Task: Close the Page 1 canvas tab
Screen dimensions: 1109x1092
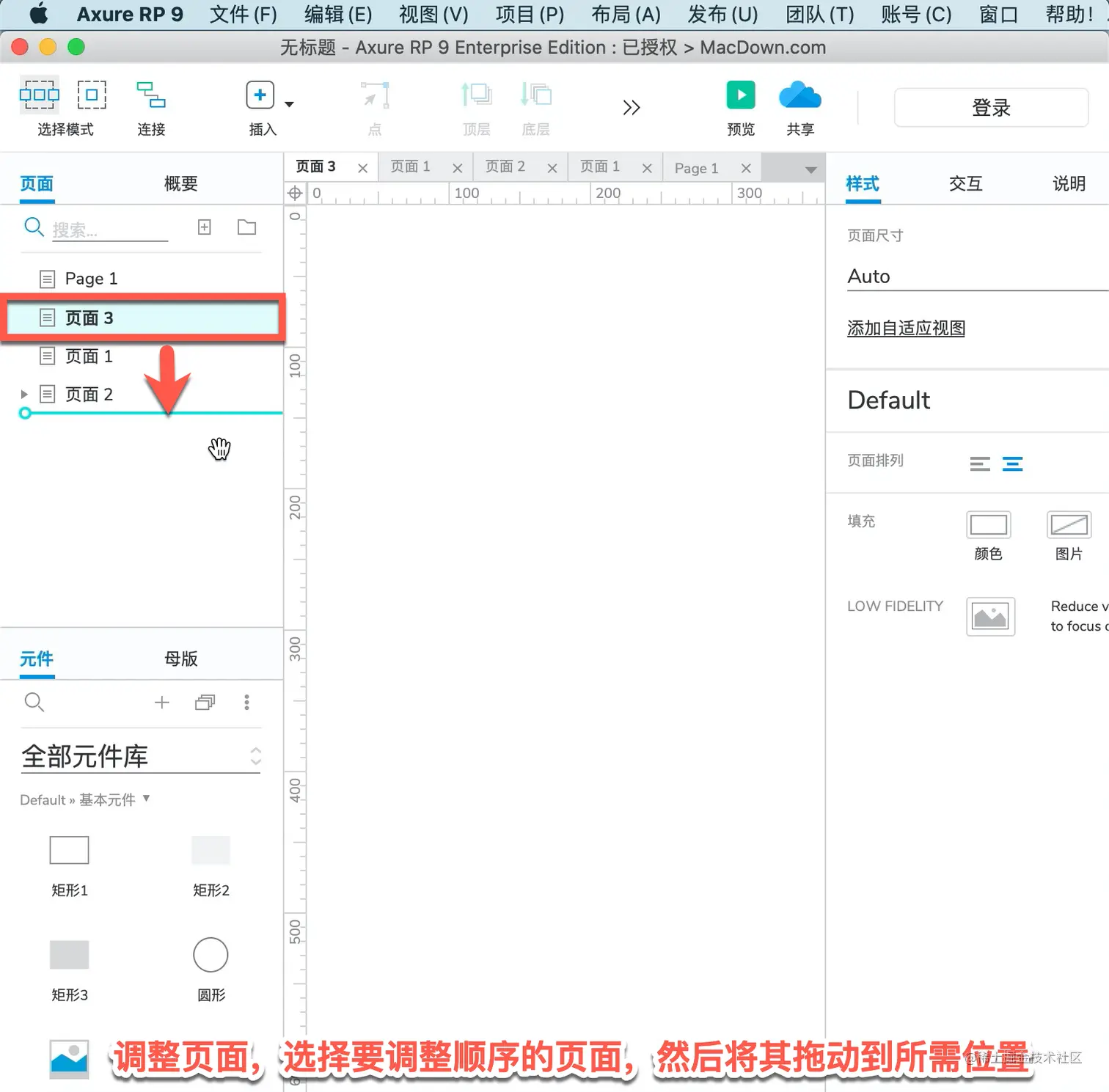Action: (x=746, y=168)
